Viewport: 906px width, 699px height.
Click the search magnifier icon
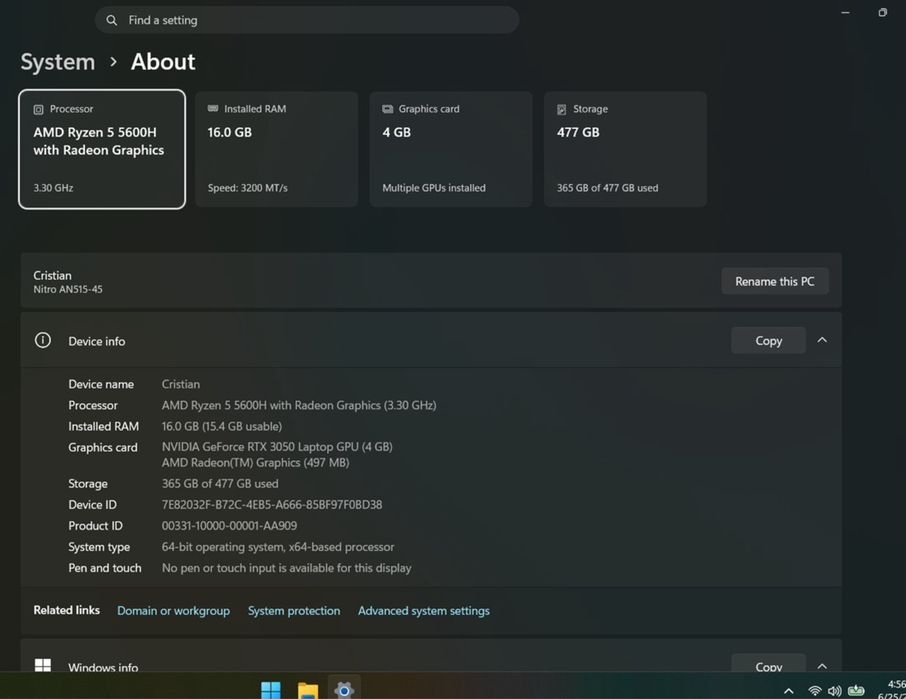pos(112,20)
